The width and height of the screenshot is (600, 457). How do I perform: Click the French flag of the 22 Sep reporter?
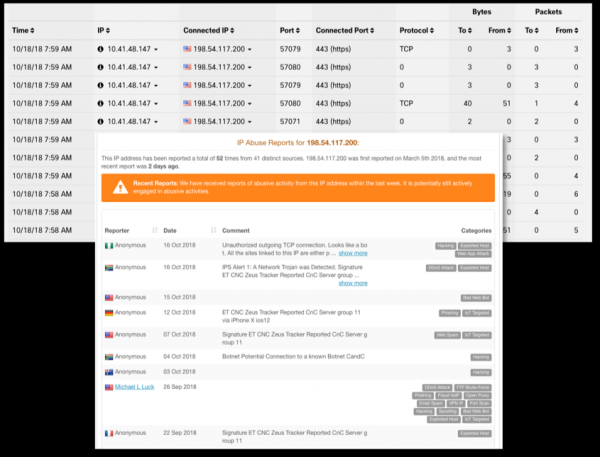coord(109,431)
